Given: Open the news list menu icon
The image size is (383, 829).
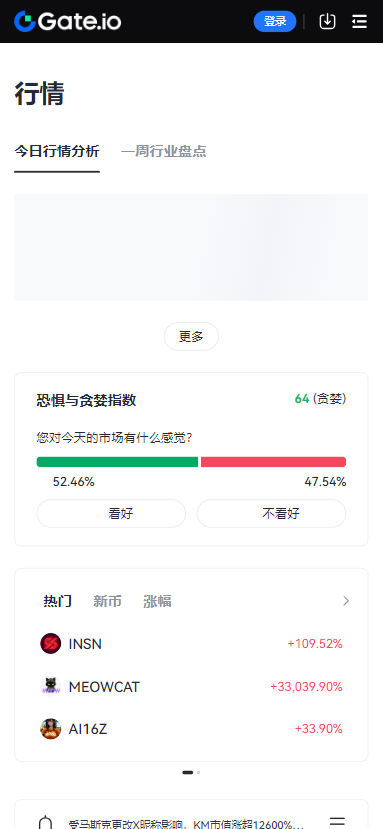Looking at the screenshot, I should [x=338, y=822].
